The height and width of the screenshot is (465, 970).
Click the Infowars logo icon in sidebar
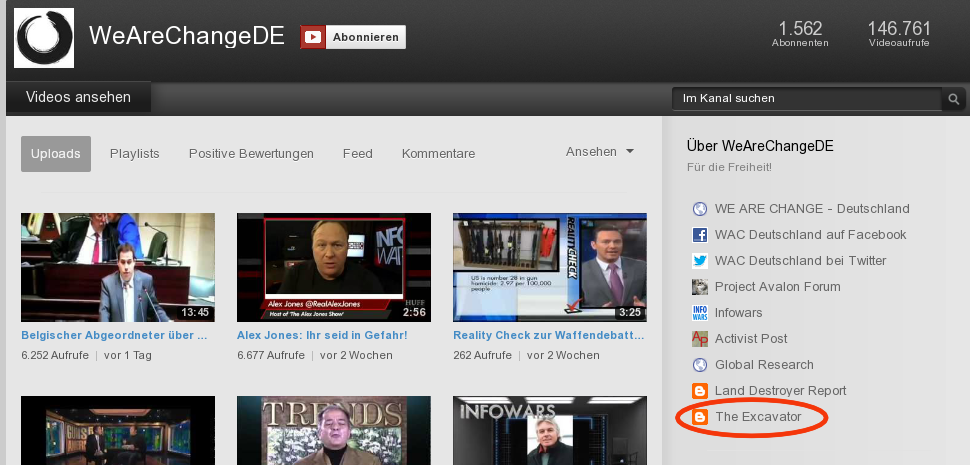(700, 313)
